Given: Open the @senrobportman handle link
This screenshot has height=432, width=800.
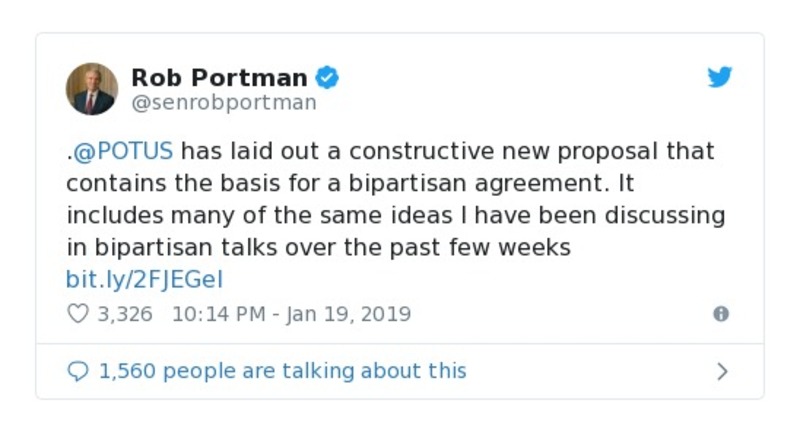Looking at the screenshot, I should (224, 102).
